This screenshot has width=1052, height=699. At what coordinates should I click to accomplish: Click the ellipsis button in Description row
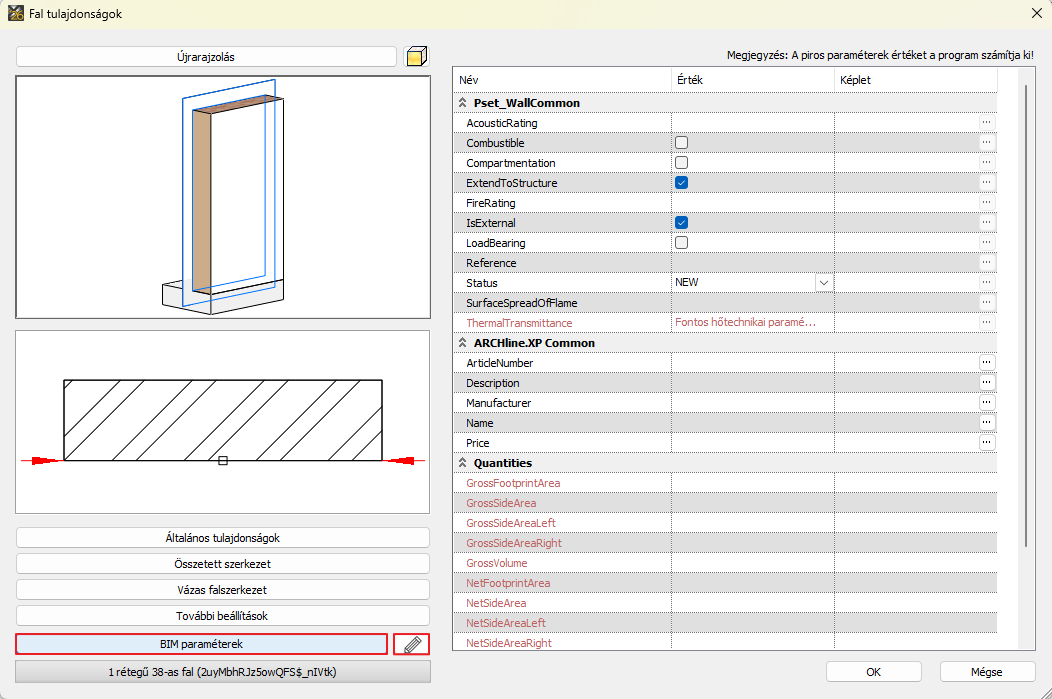point(986,383)
